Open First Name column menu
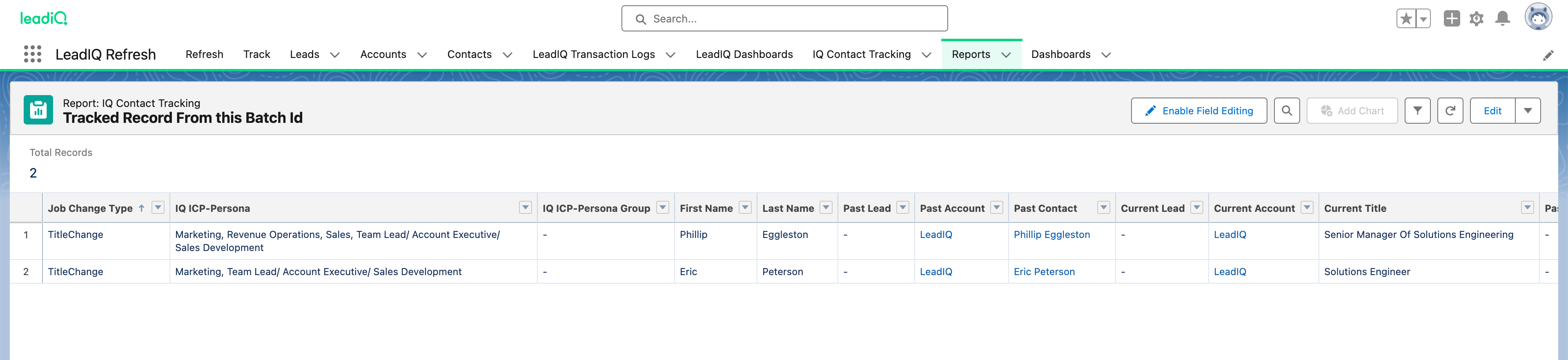Image resolution: width=1568 pixels, height=360 pixels. 745,208
